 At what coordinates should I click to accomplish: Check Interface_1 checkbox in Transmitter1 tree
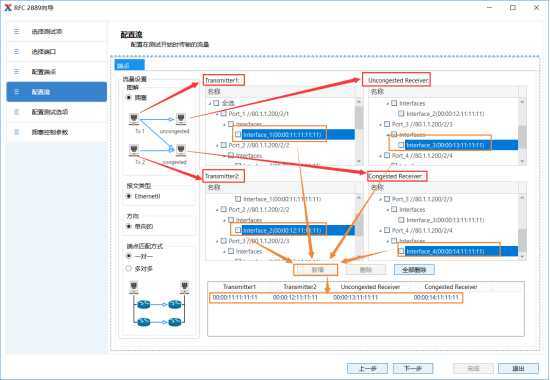tap(238, 134)
